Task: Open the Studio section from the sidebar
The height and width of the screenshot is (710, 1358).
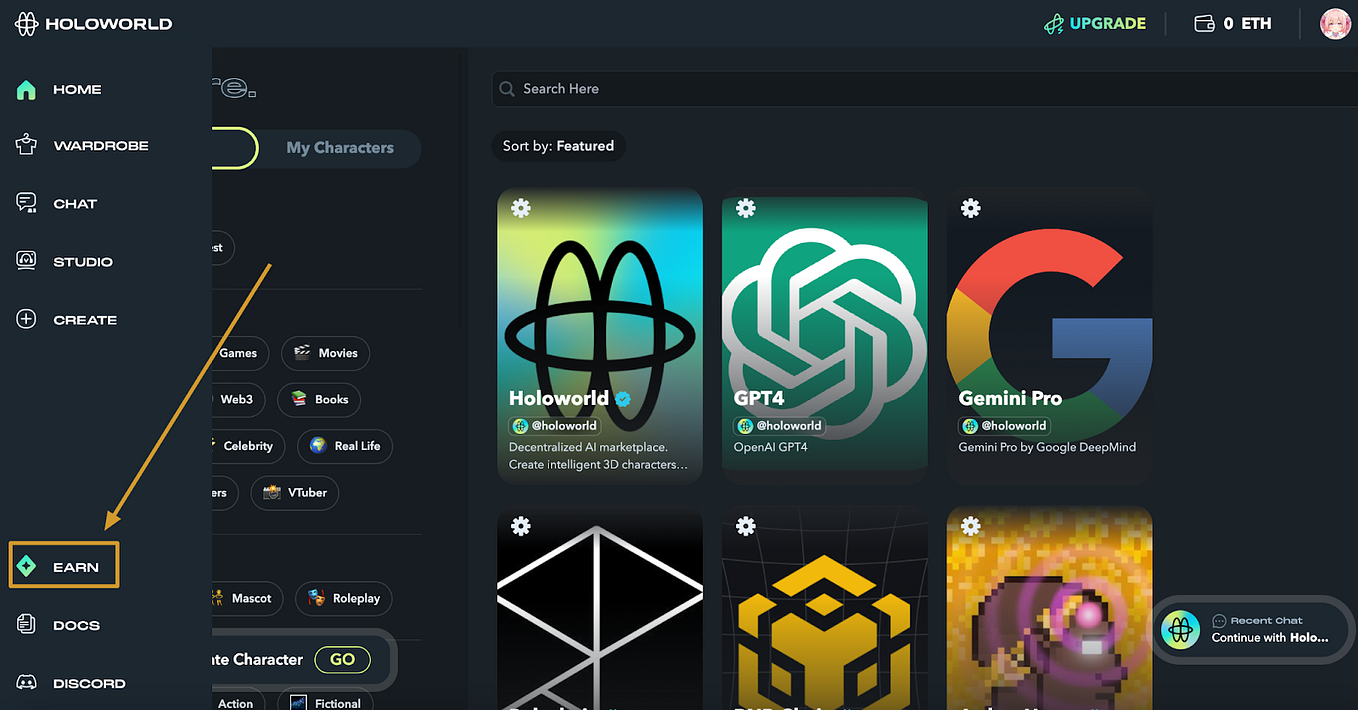Action: coord(26,261)
